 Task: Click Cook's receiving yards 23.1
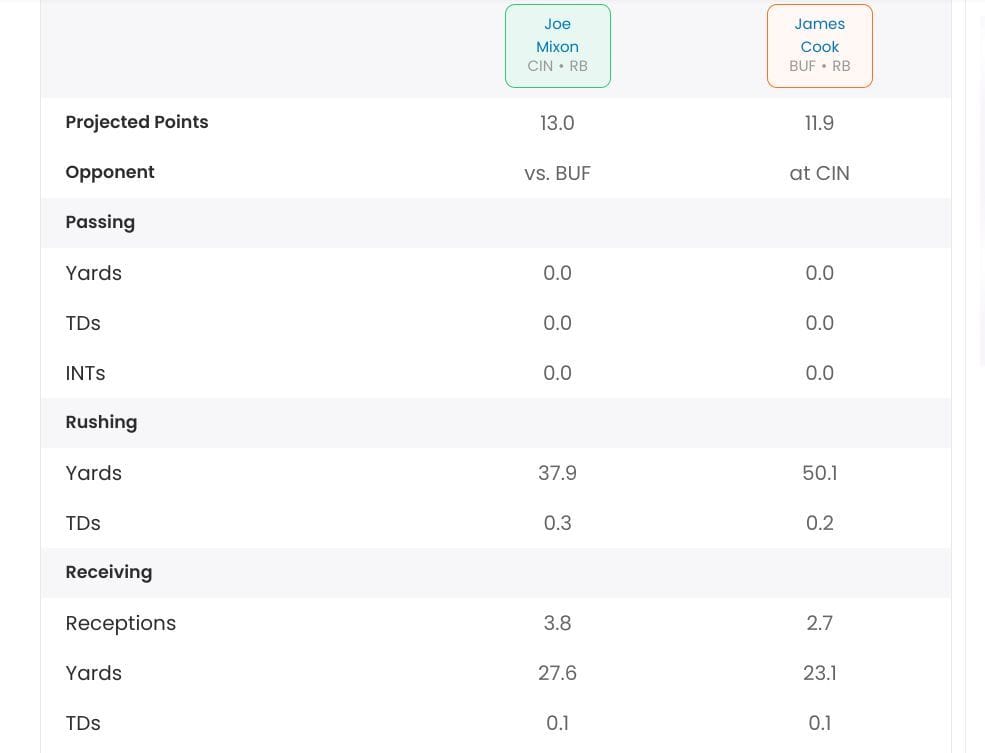[819, 673]
